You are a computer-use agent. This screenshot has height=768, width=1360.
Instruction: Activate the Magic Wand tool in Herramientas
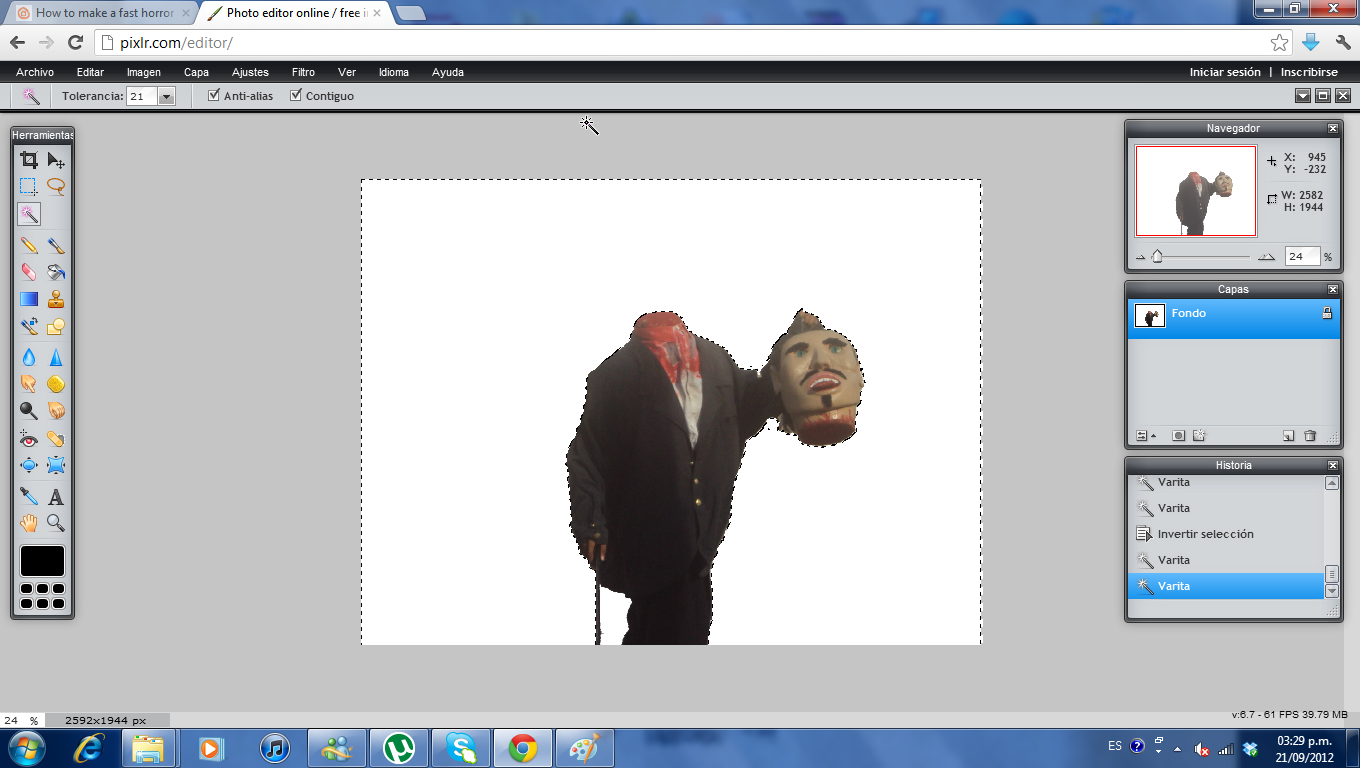click(29, 214)
